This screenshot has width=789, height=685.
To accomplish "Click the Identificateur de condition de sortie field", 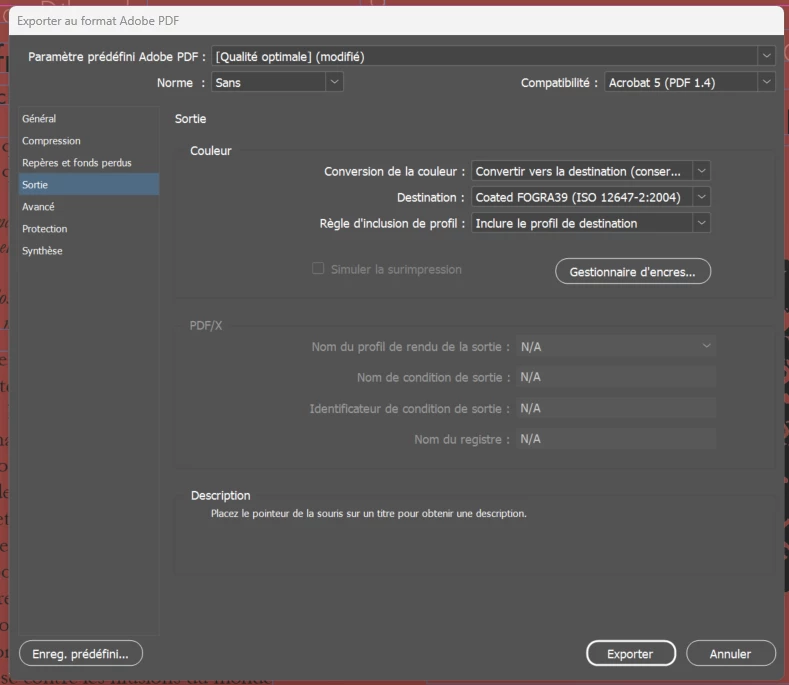I will pyautogui.click(x=616, y=408).
